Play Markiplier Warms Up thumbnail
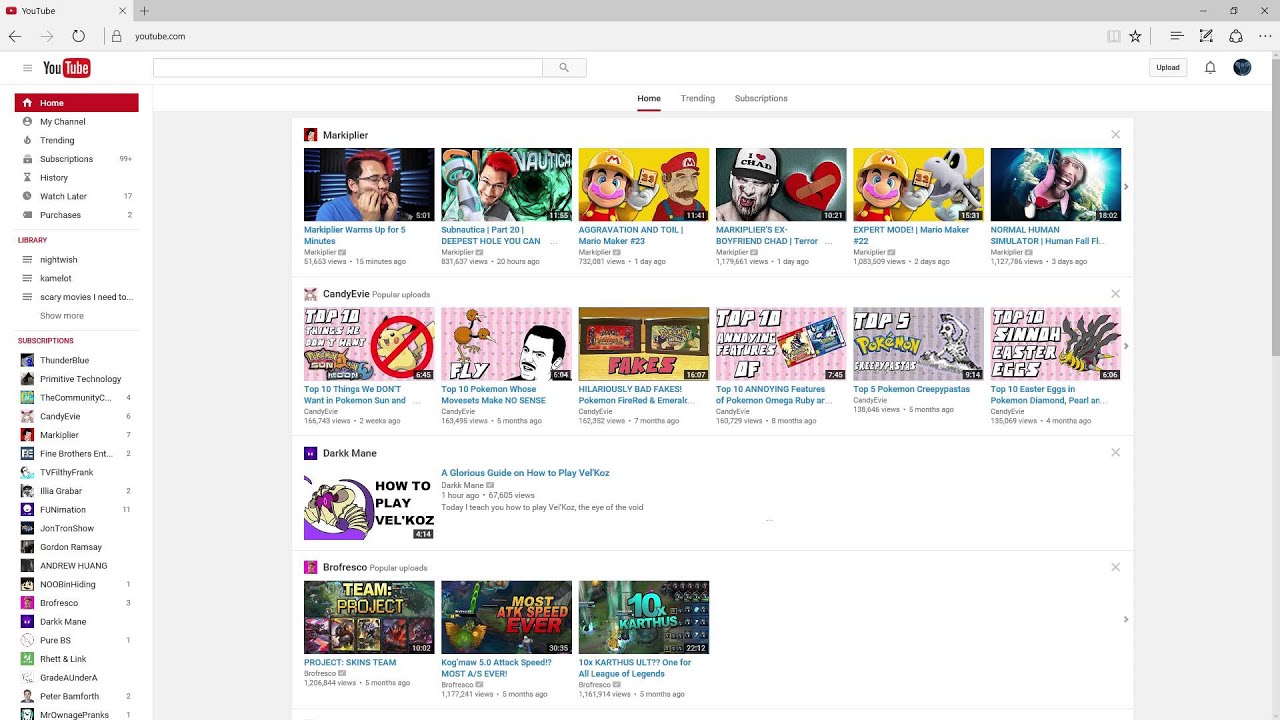 pyautogui.click(x=369, y=185)
